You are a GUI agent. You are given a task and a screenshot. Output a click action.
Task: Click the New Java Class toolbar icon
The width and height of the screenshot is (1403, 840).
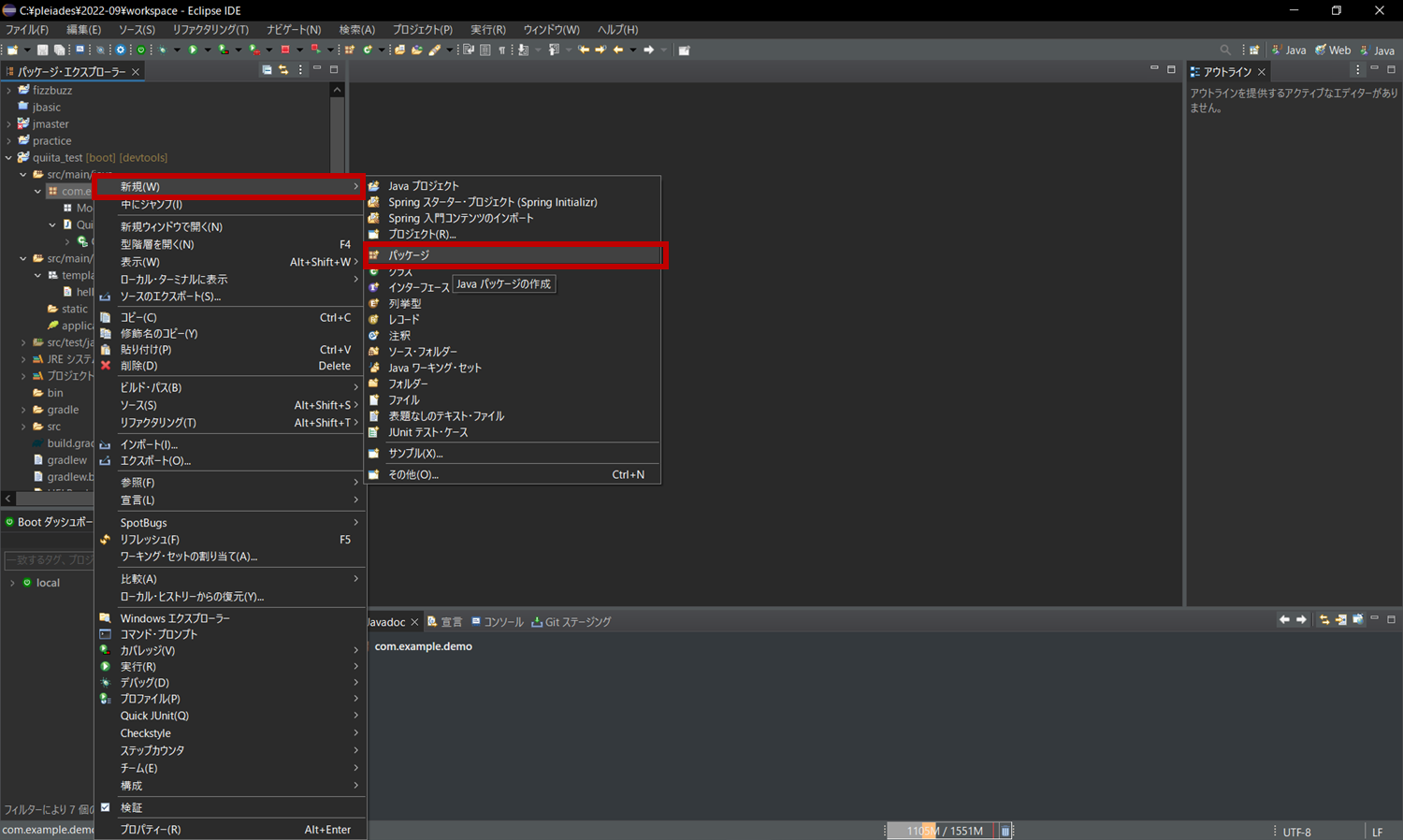pos(368,50)
